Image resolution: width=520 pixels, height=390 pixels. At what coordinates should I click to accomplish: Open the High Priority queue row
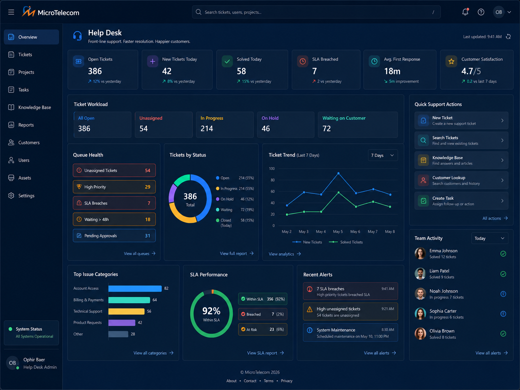pyautogui.click(x=114, y=187)
